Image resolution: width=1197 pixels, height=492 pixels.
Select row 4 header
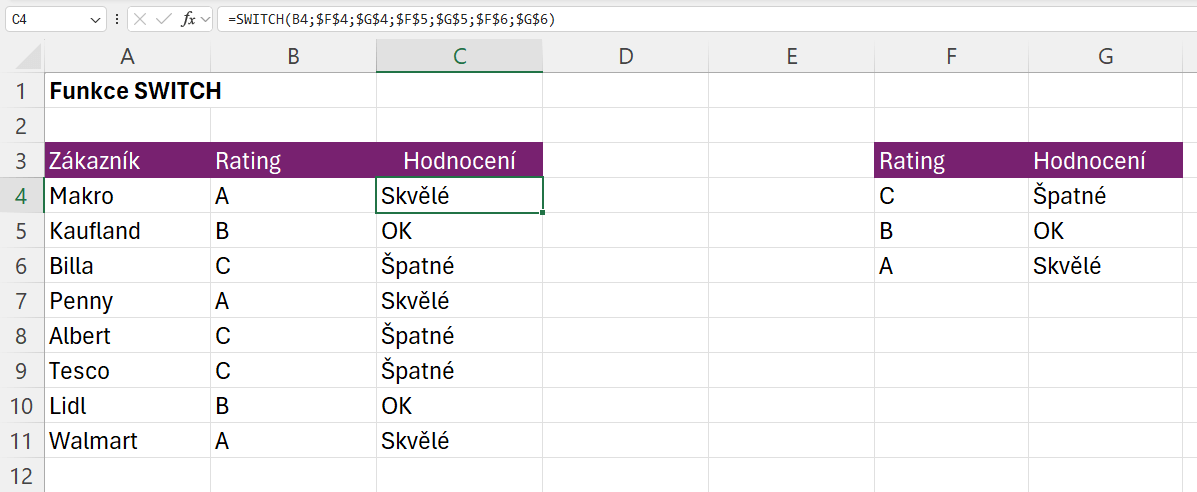click(x=22, y=196)
